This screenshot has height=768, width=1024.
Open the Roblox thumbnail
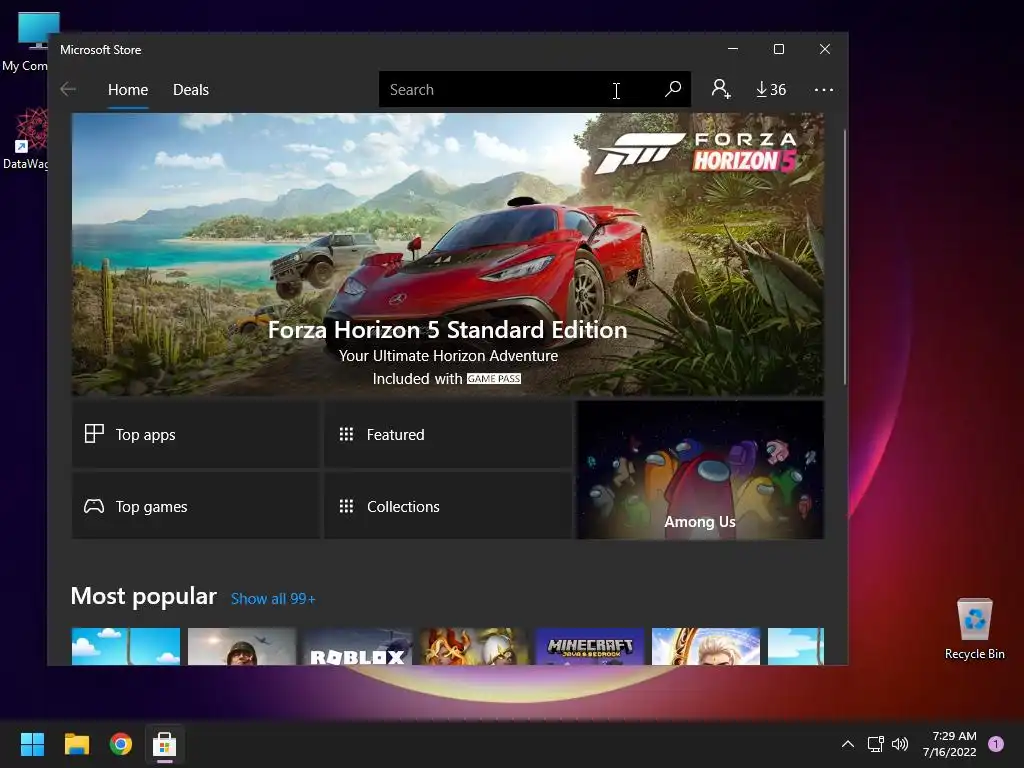tap(357, 647)
